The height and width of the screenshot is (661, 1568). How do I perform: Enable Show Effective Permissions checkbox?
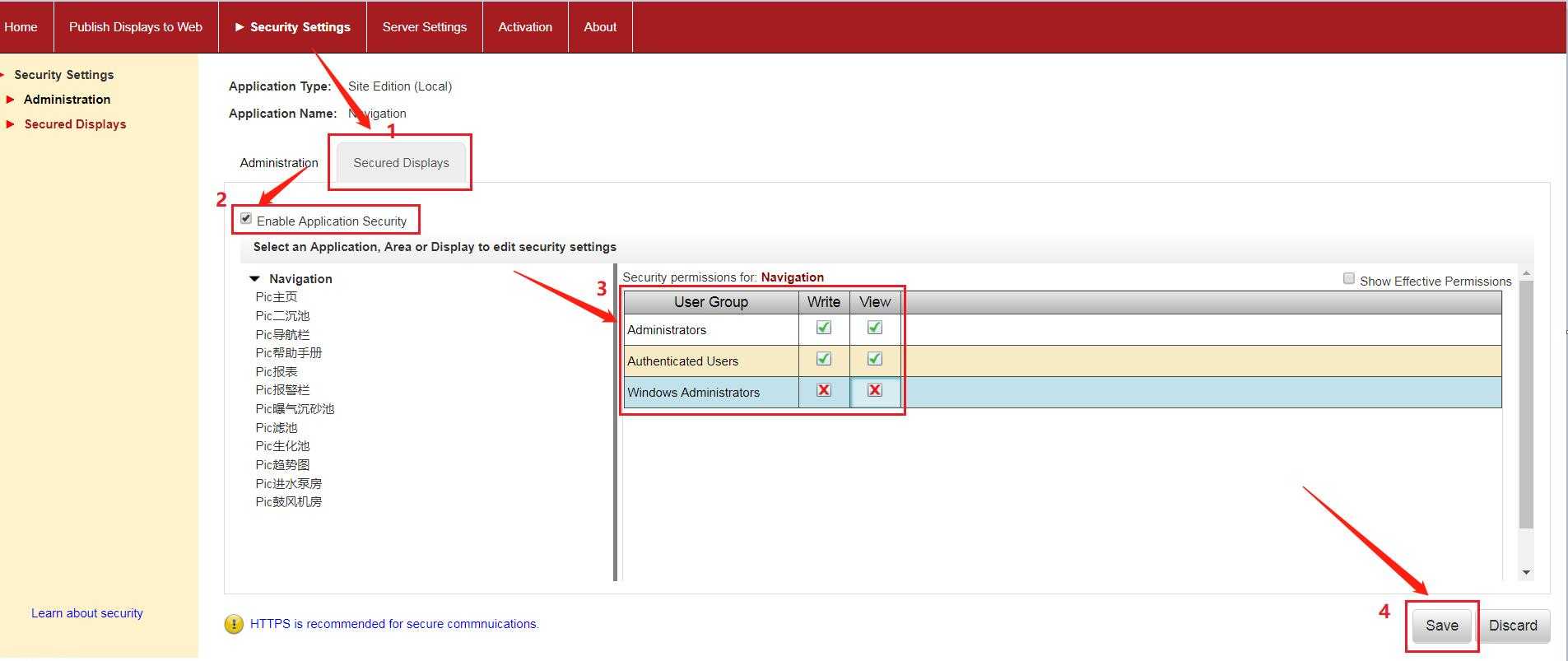click(x=1349, y=279)
